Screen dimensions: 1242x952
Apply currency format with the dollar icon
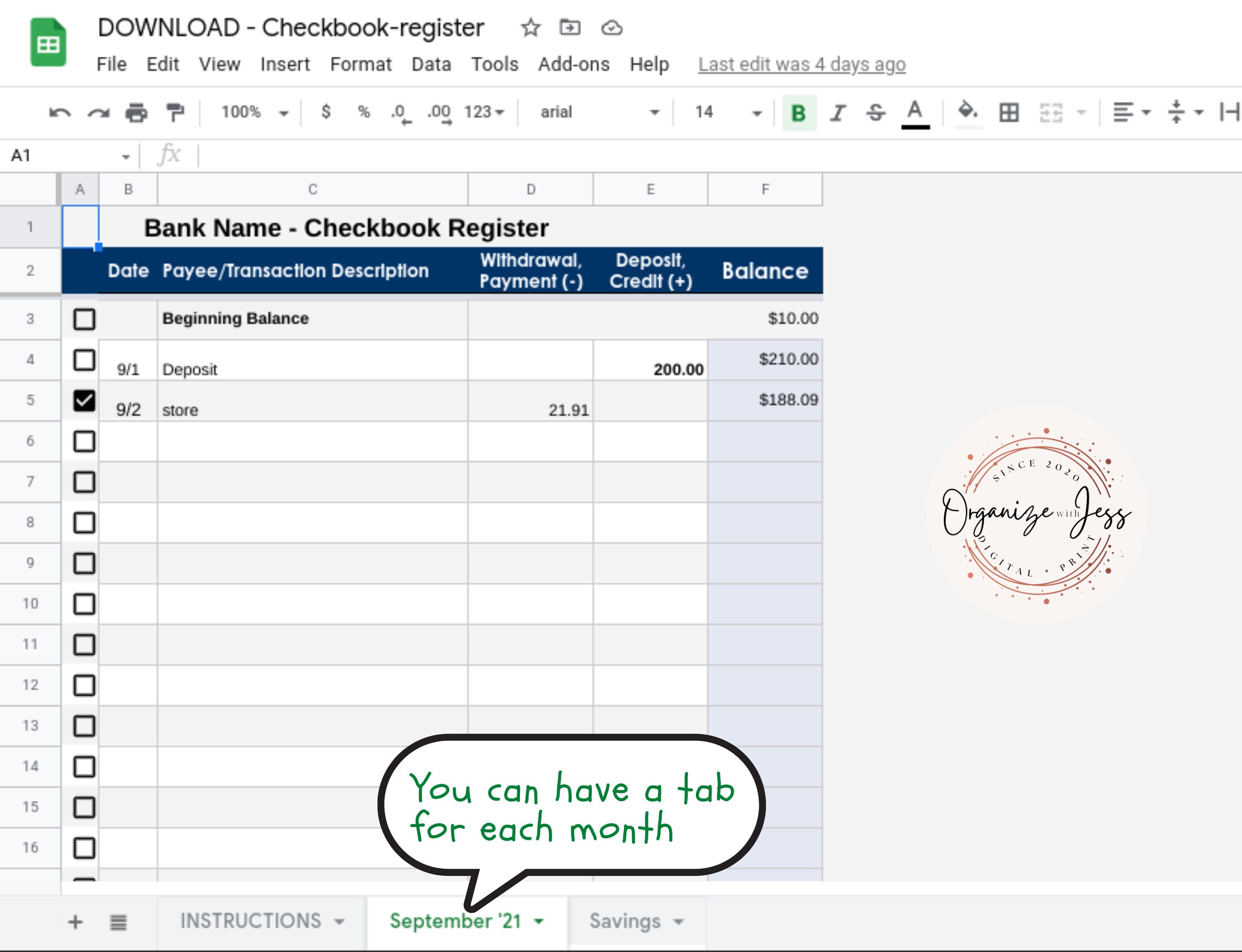[326, 112]
